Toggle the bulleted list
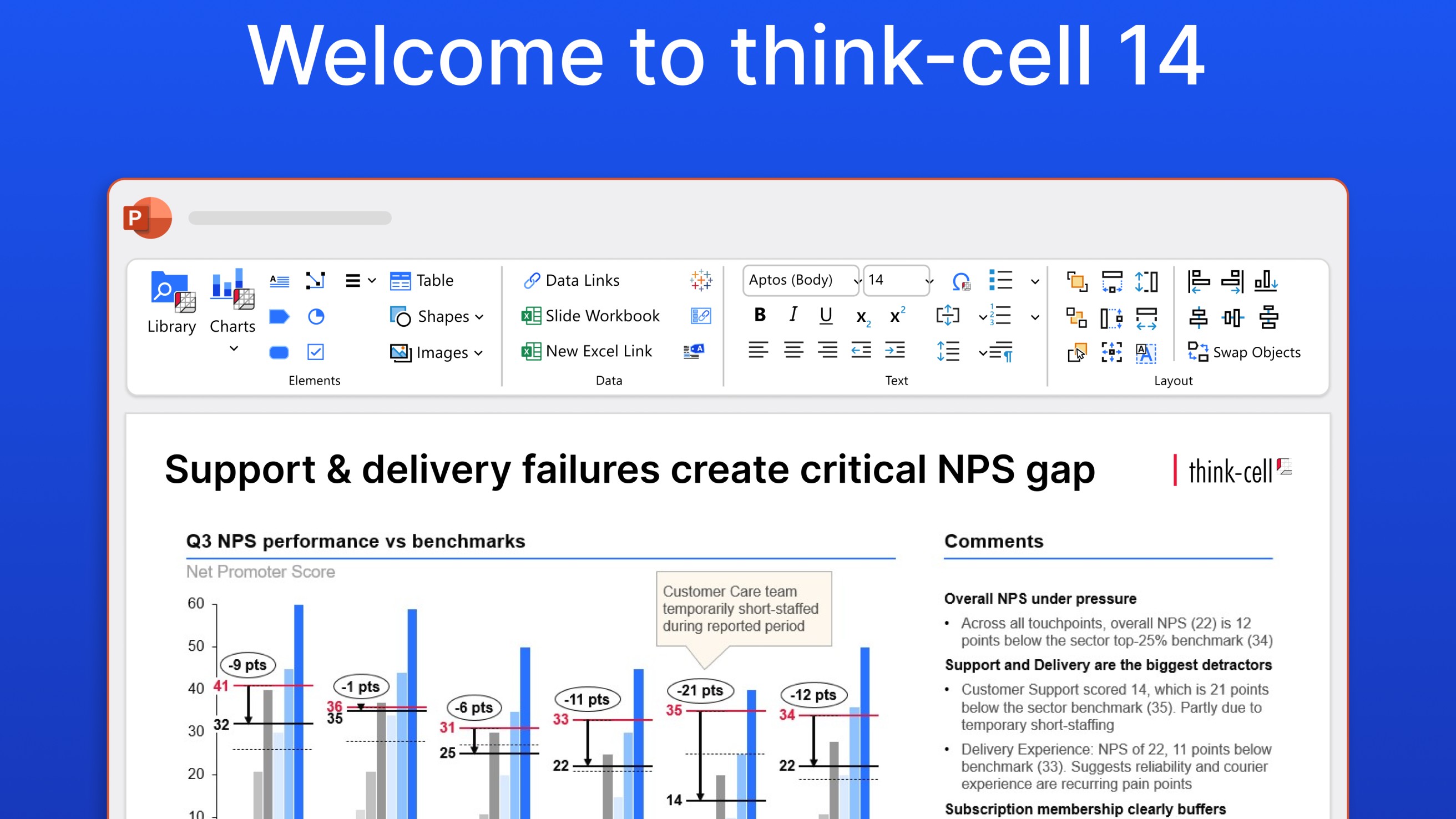The width and height of the screenshot is (1456, 819). tap(1001, 280)
